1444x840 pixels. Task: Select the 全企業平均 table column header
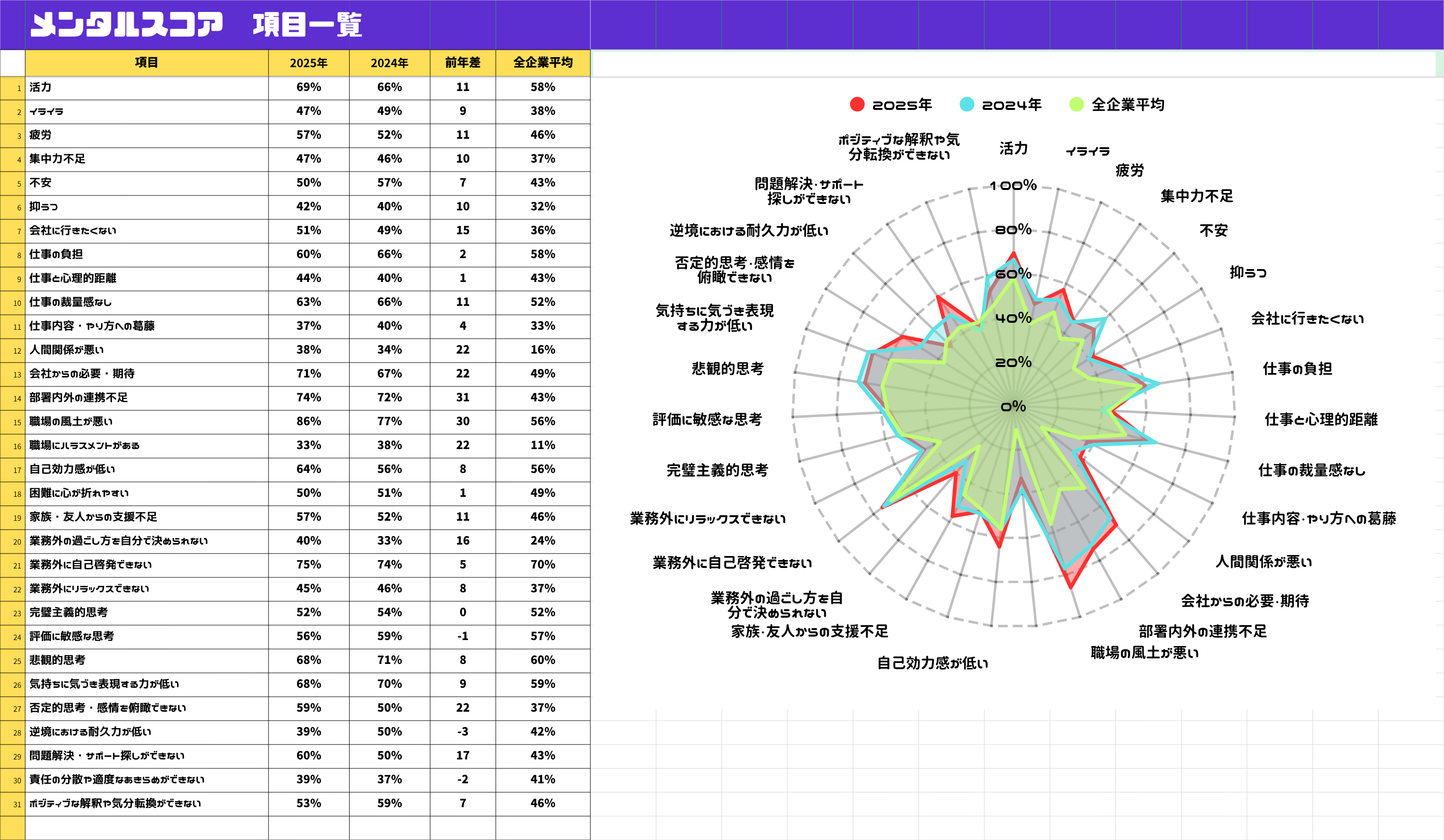543,63
